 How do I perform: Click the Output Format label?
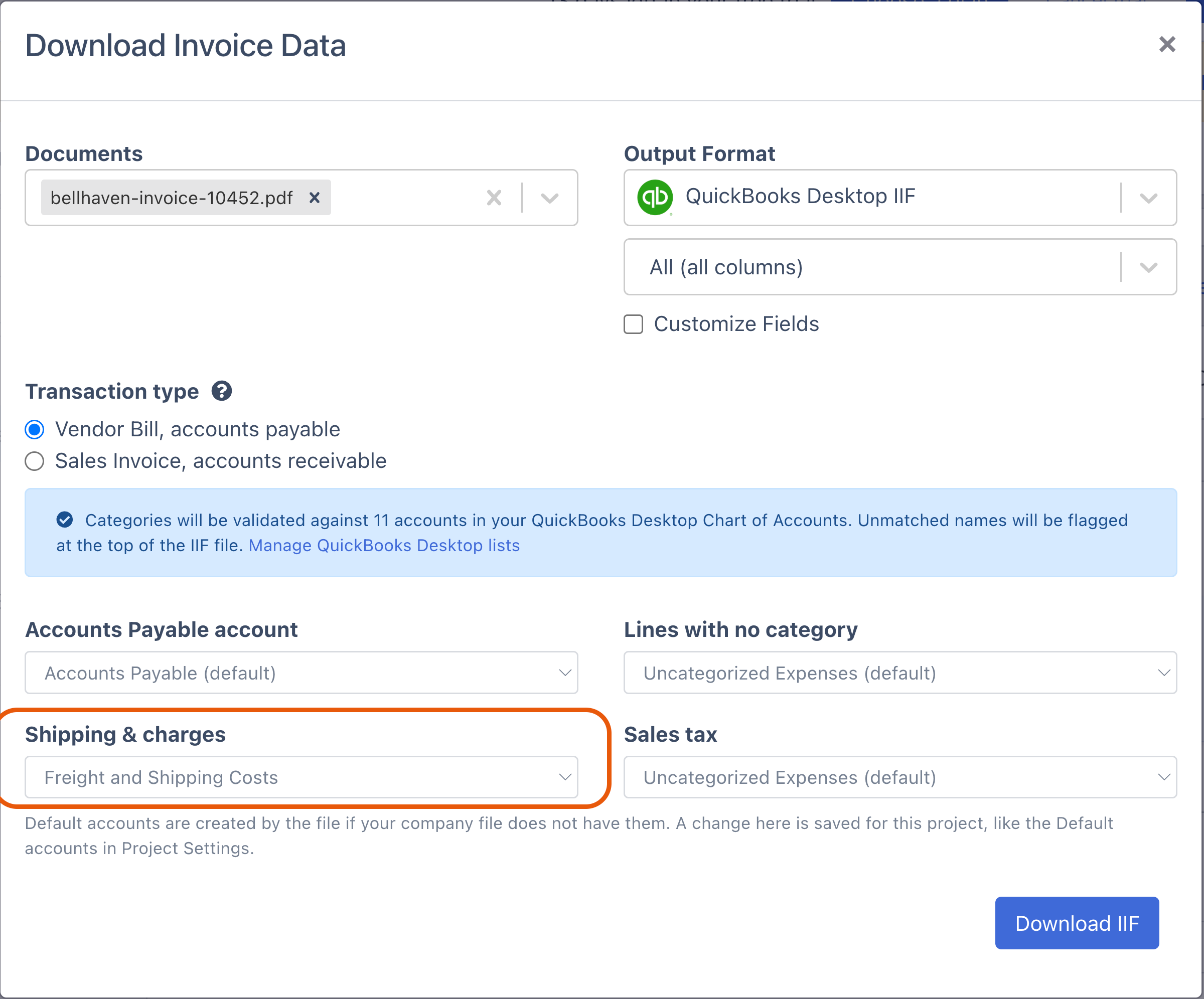pos(700,154)
